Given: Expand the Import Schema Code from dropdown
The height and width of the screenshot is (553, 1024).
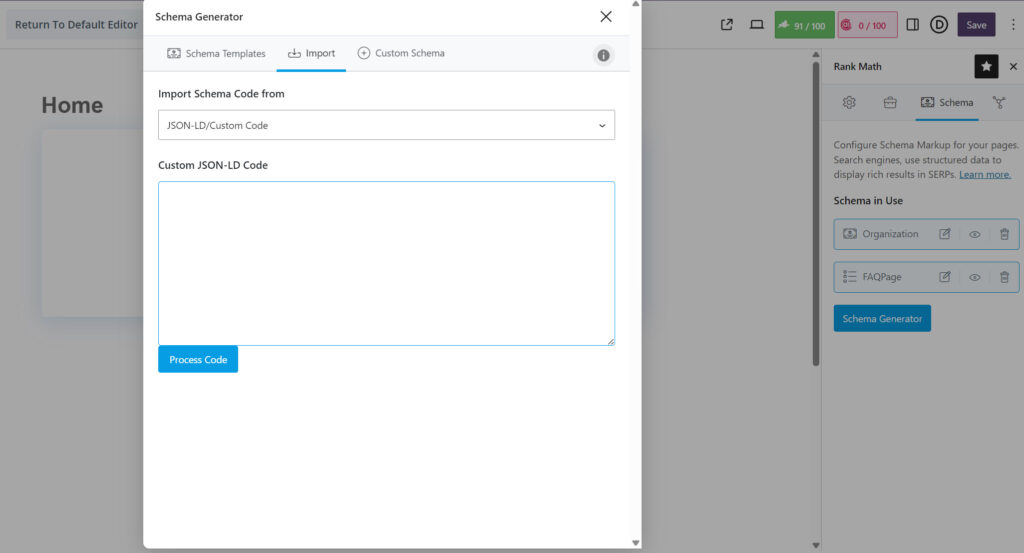Looking at the screenshot, I should (386, 126).
